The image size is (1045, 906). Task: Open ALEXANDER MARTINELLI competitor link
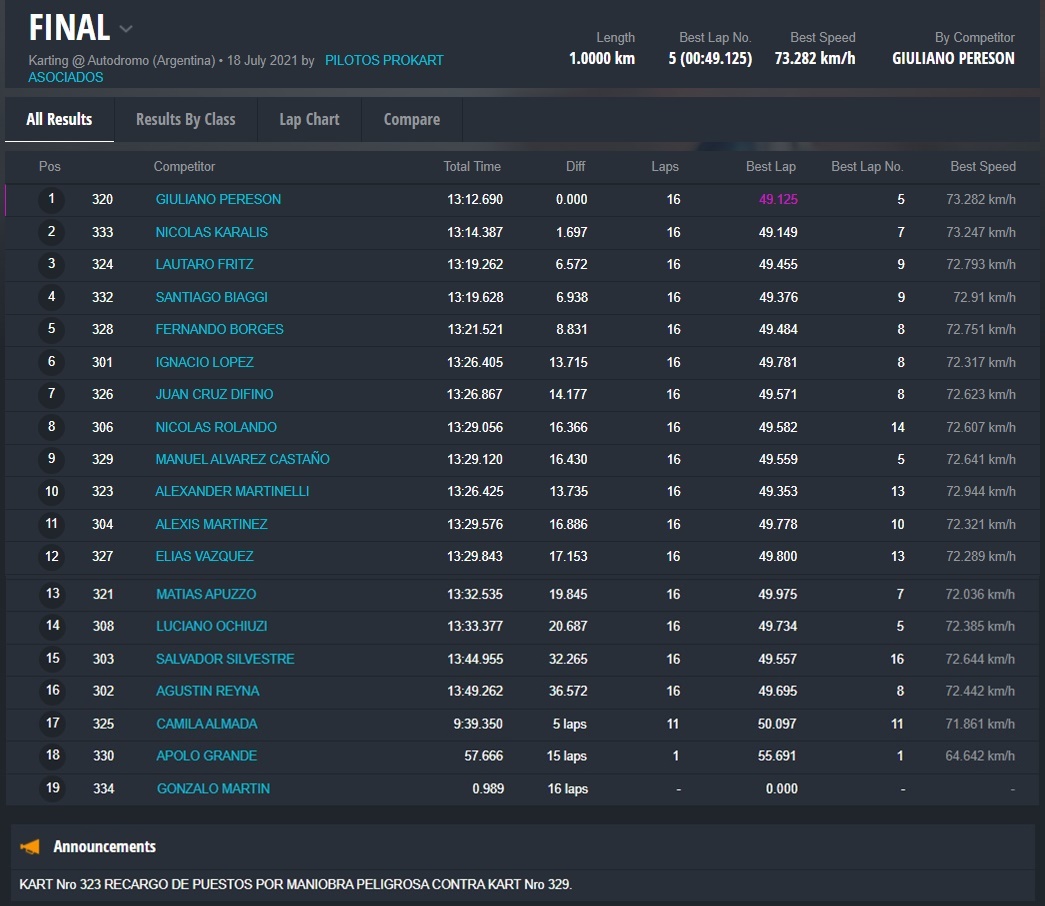(232, 491)
